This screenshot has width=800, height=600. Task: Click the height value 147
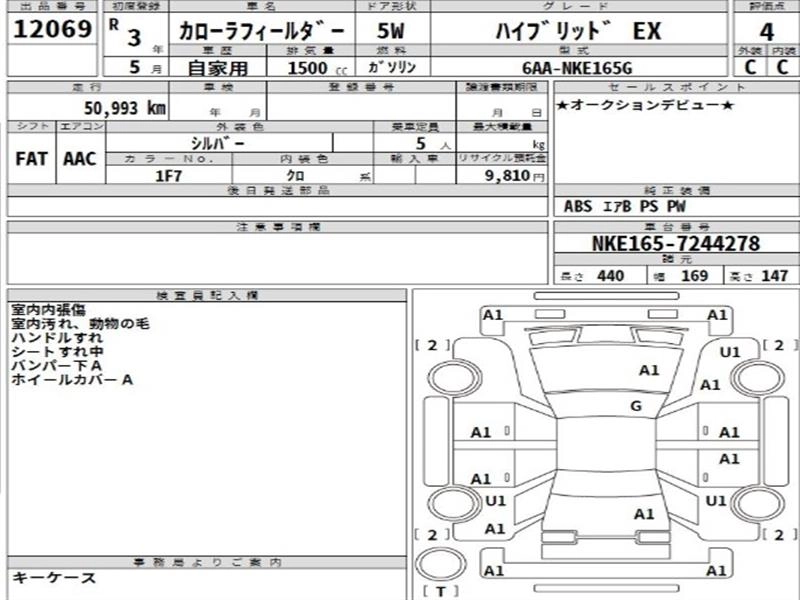pyautogui.click(x=774, y=276)
